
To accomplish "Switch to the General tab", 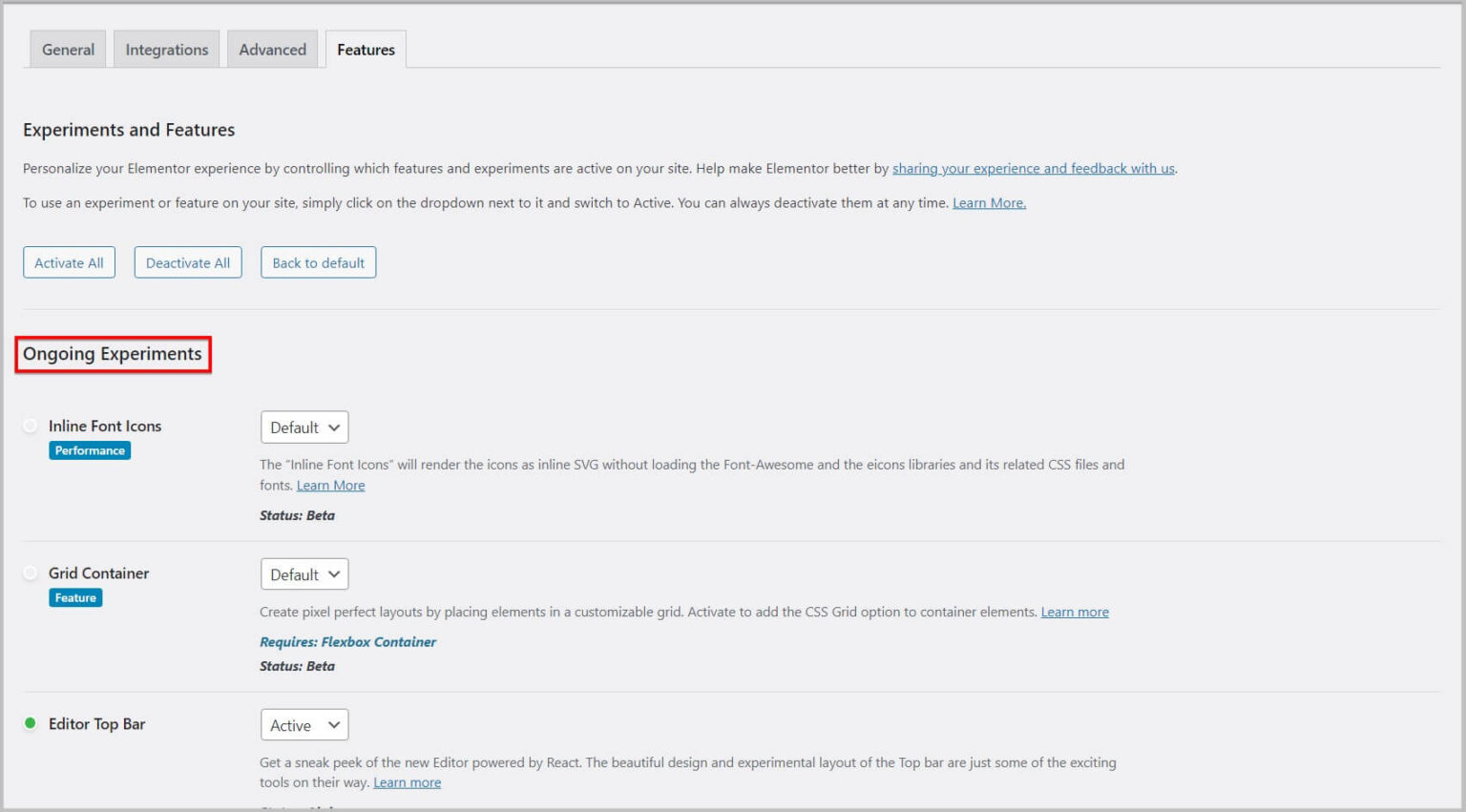I will tap(68, 50).
